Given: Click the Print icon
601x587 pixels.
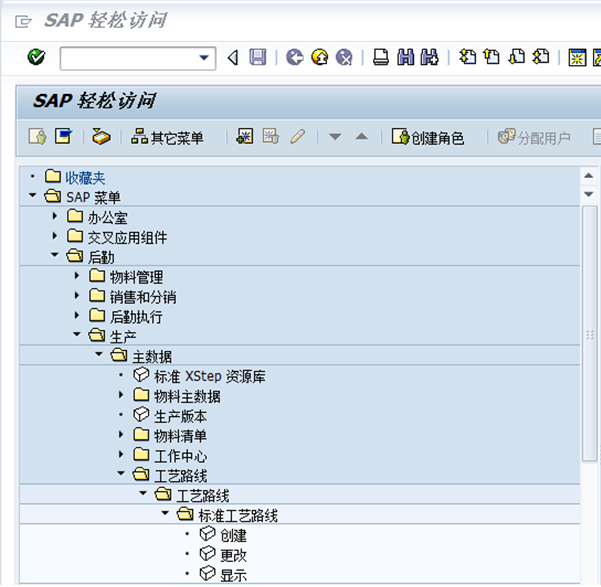Looking at the screenshot, I should pyautogui.click(x=381, y=58).
